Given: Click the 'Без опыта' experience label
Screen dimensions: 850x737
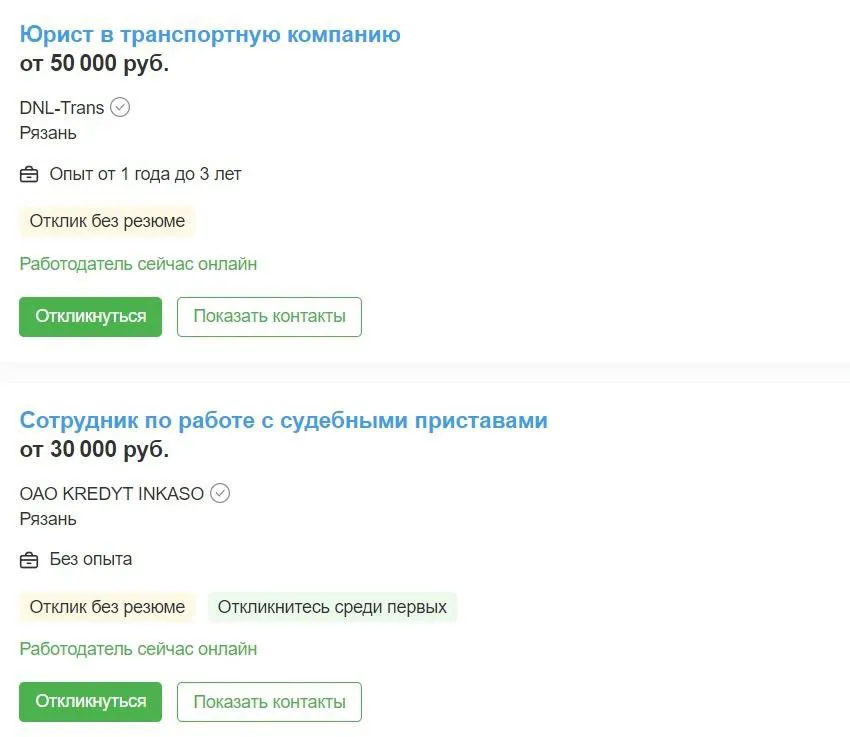Looking at the screenshot, I should 91,559.
